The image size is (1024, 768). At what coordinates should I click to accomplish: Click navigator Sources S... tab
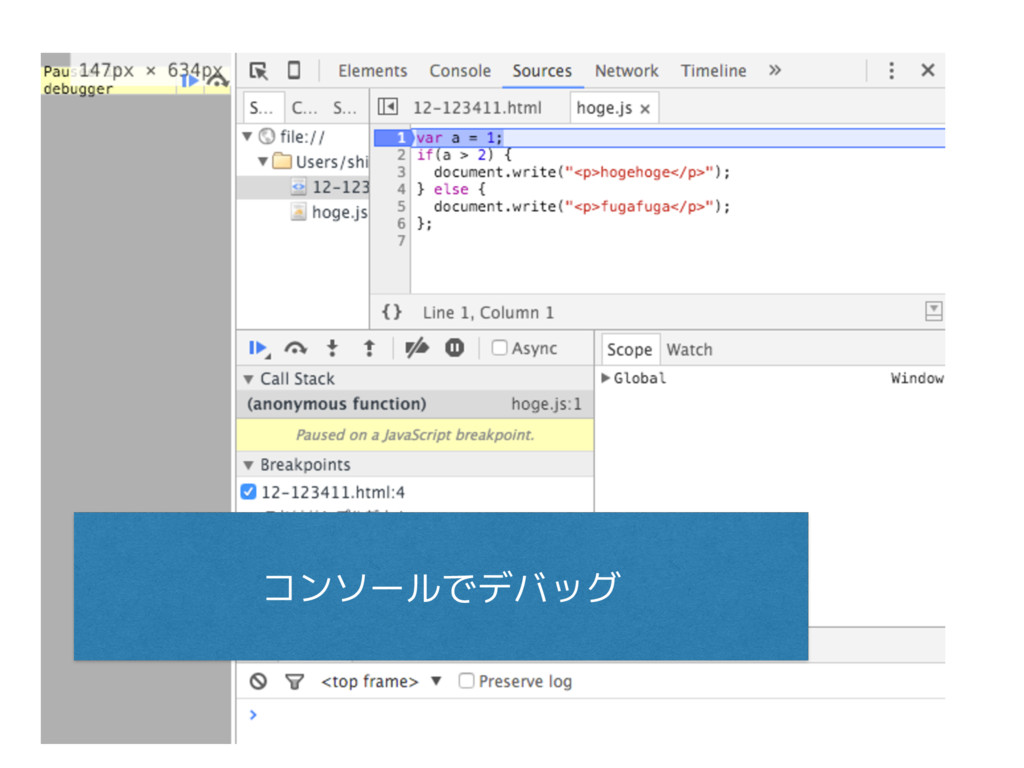click(261, 108)
